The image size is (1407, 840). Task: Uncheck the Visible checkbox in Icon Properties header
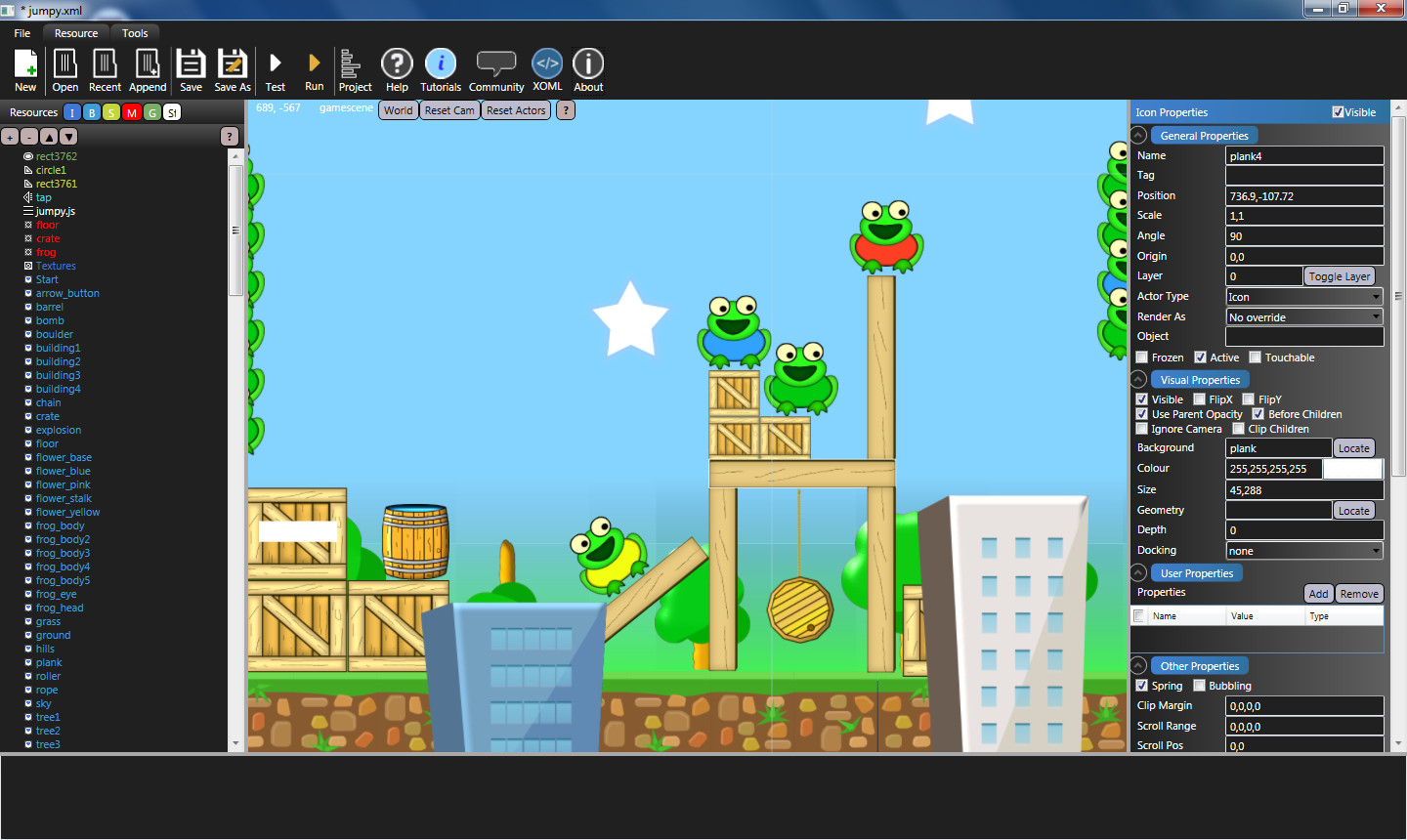[x=1338, y=111]
